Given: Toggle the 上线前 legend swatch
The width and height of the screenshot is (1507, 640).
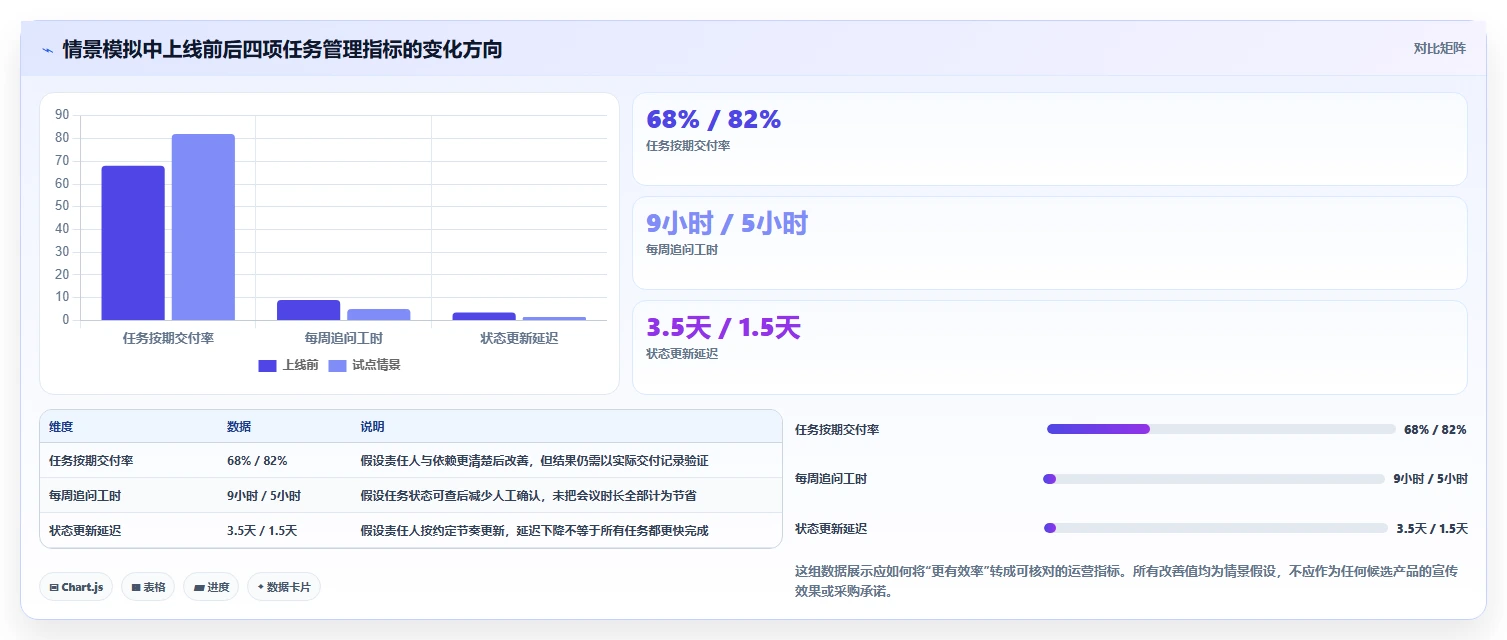Looking at the screenshot, I should coord(267,365).
